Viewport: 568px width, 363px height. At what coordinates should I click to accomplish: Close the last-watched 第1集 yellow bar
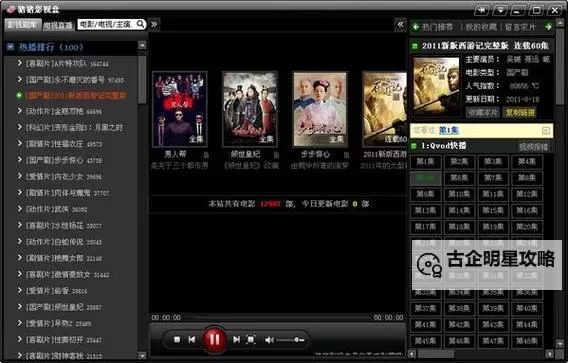546,130
